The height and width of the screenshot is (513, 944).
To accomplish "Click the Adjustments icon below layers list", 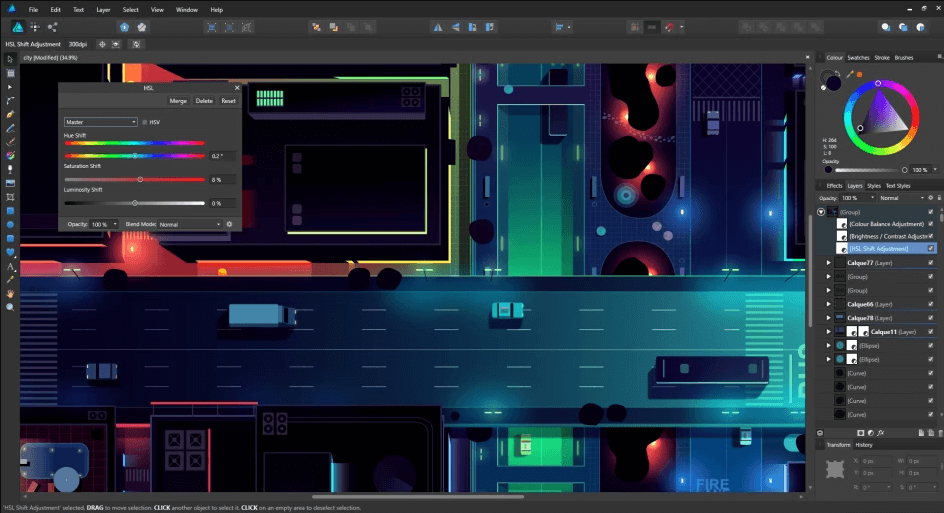I will click(871, 433).
